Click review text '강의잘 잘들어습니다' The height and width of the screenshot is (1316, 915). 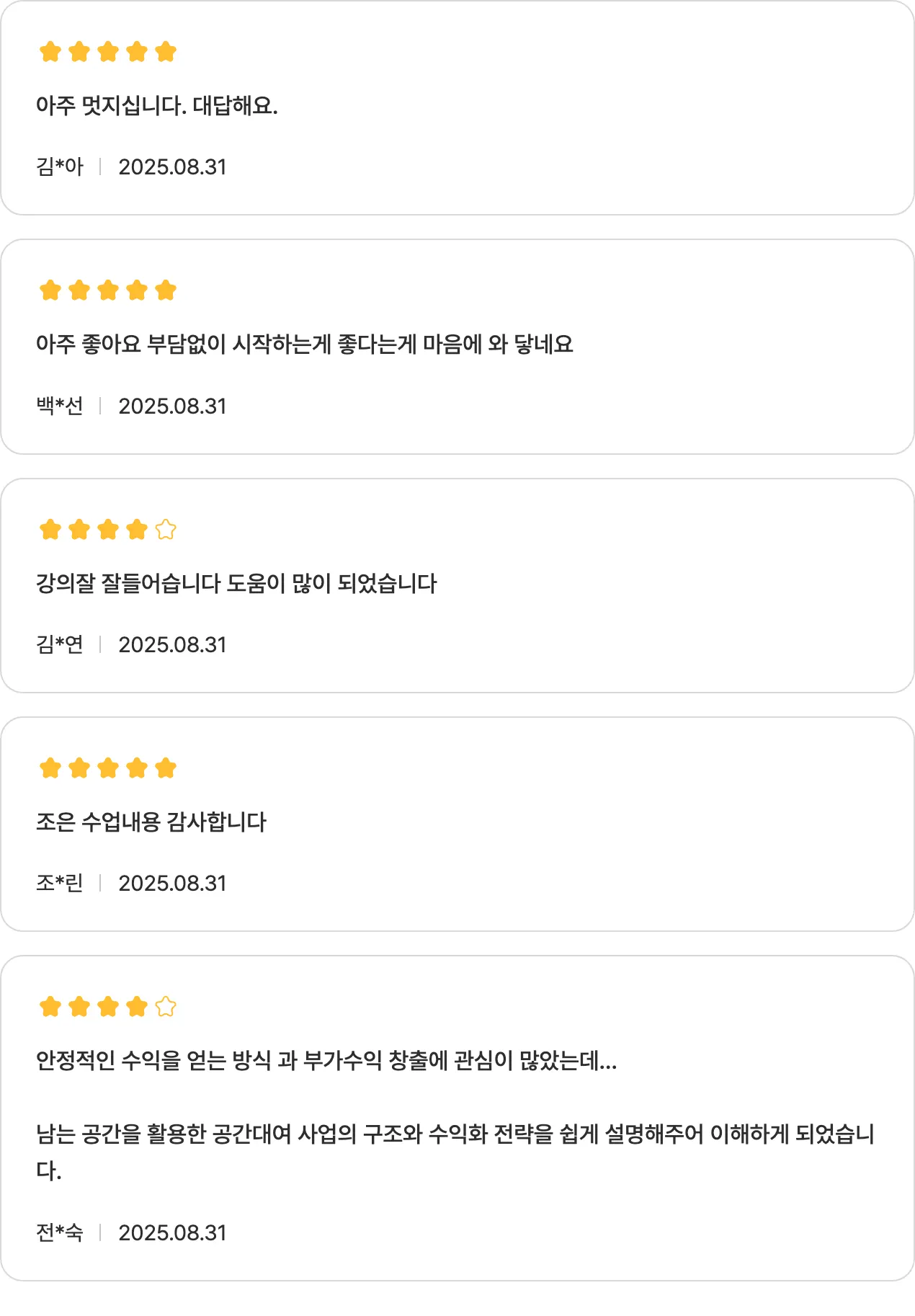pyautogui.click(x=236, y=584)
